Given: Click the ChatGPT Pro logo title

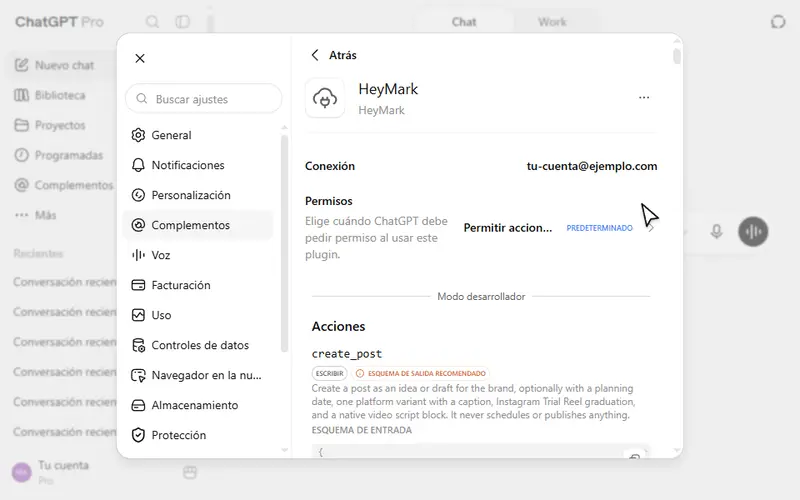Looking at the screenshot, I should 59,22.
